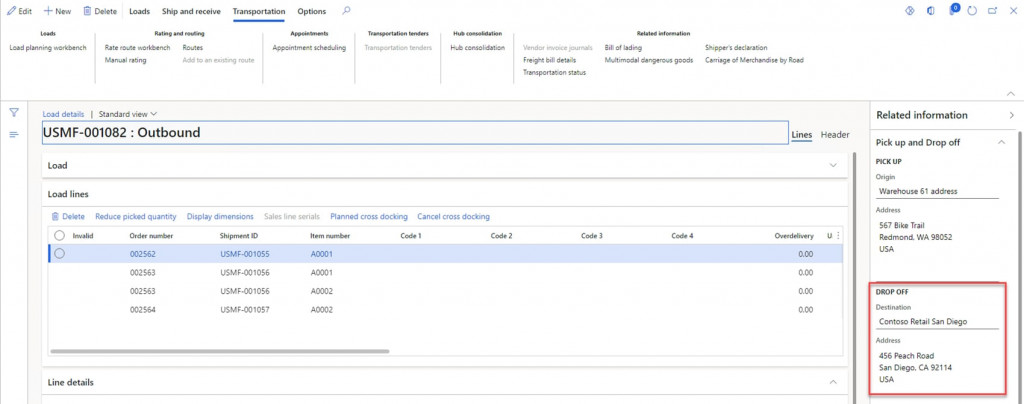Refresh the page with the circular arrow
Screen dimensions: 1024x404
click(x=972, y=11)
